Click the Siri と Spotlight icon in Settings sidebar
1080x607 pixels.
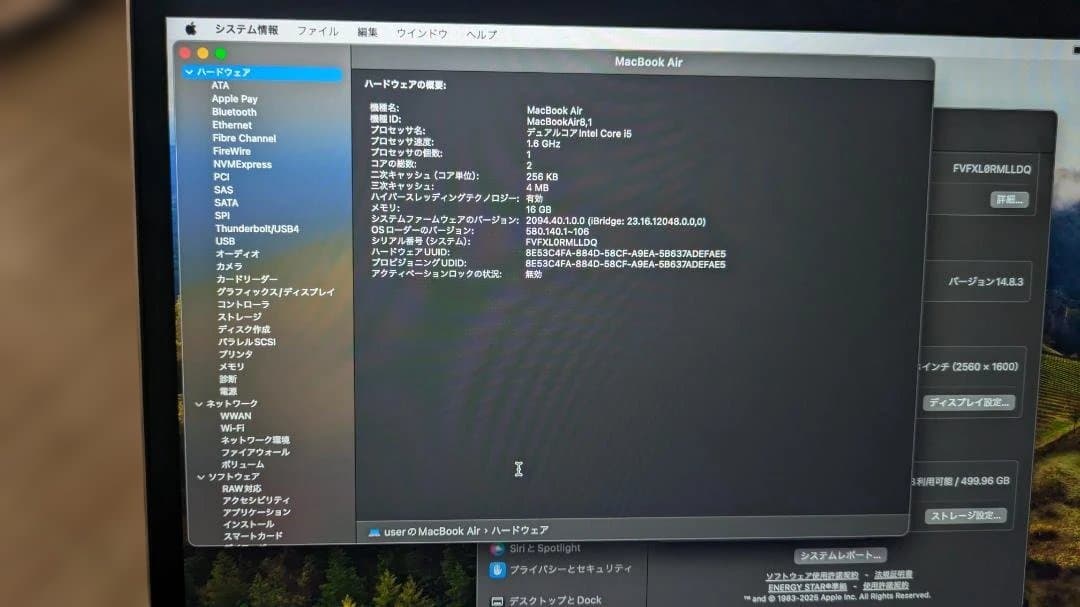tap(497, 548)
